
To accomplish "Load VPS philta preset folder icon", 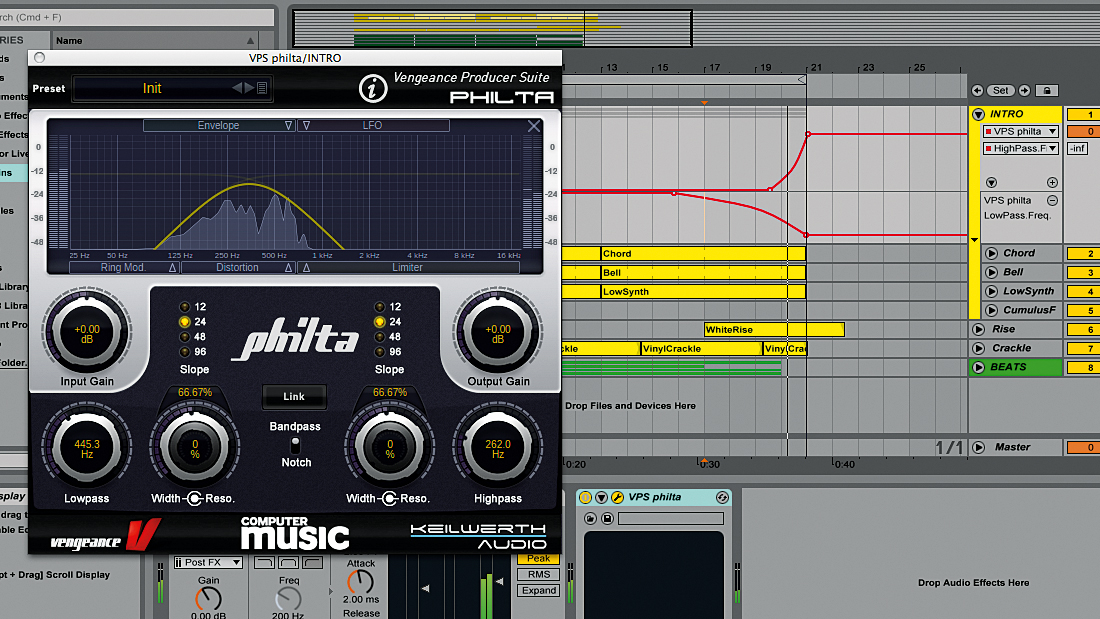I will [591, 519].
